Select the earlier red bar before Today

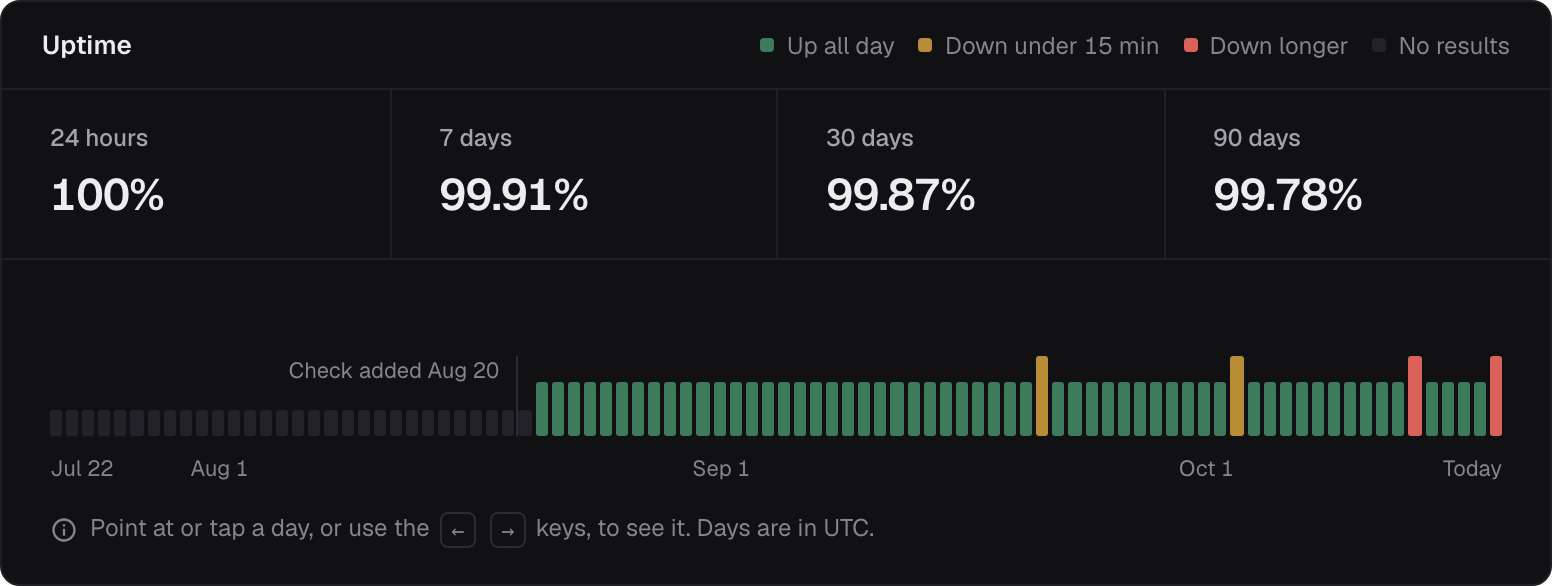tap(1415, 396)
